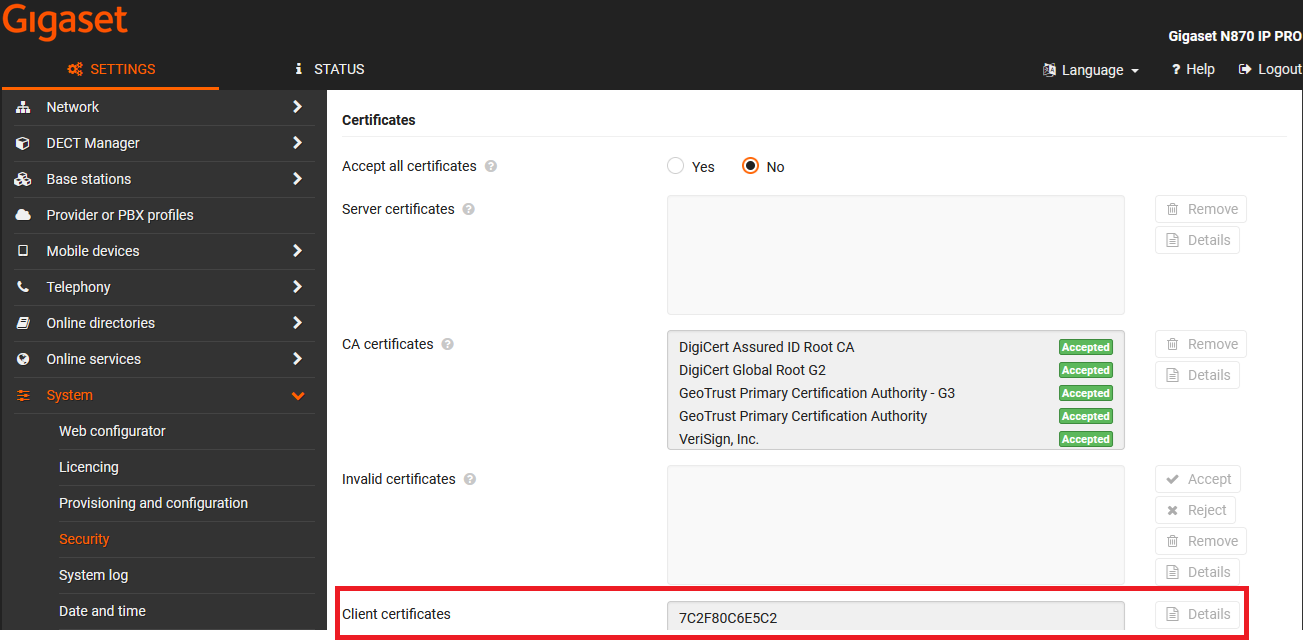This screenshot has height=640, width=1303.
Task: Expand the Network menu chevron
Action: (x=297, y=107)
